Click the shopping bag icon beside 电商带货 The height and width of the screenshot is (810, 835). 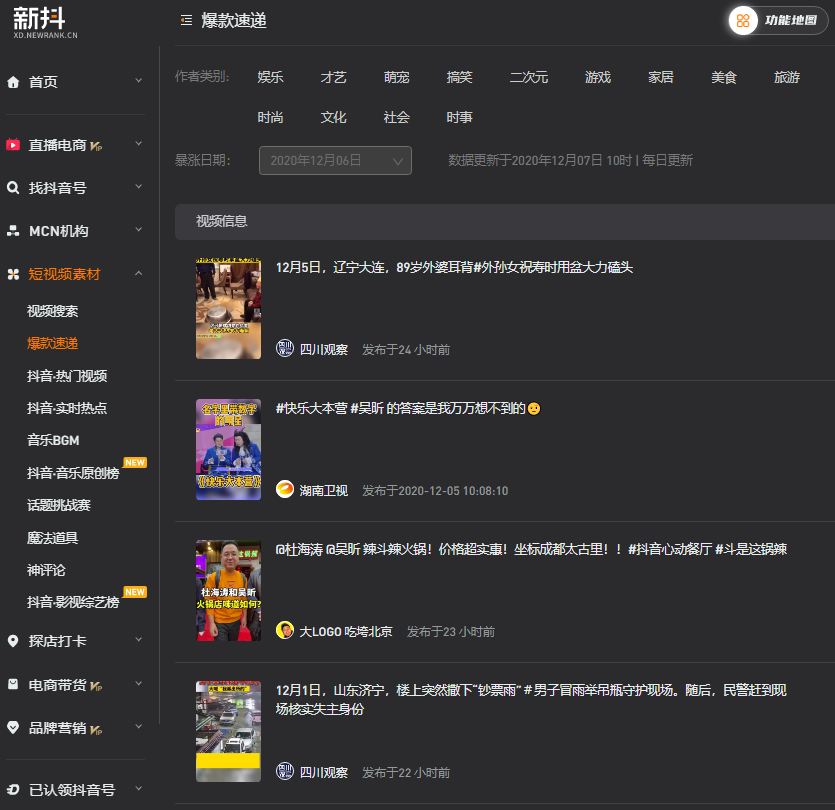[x=13, y=684]
